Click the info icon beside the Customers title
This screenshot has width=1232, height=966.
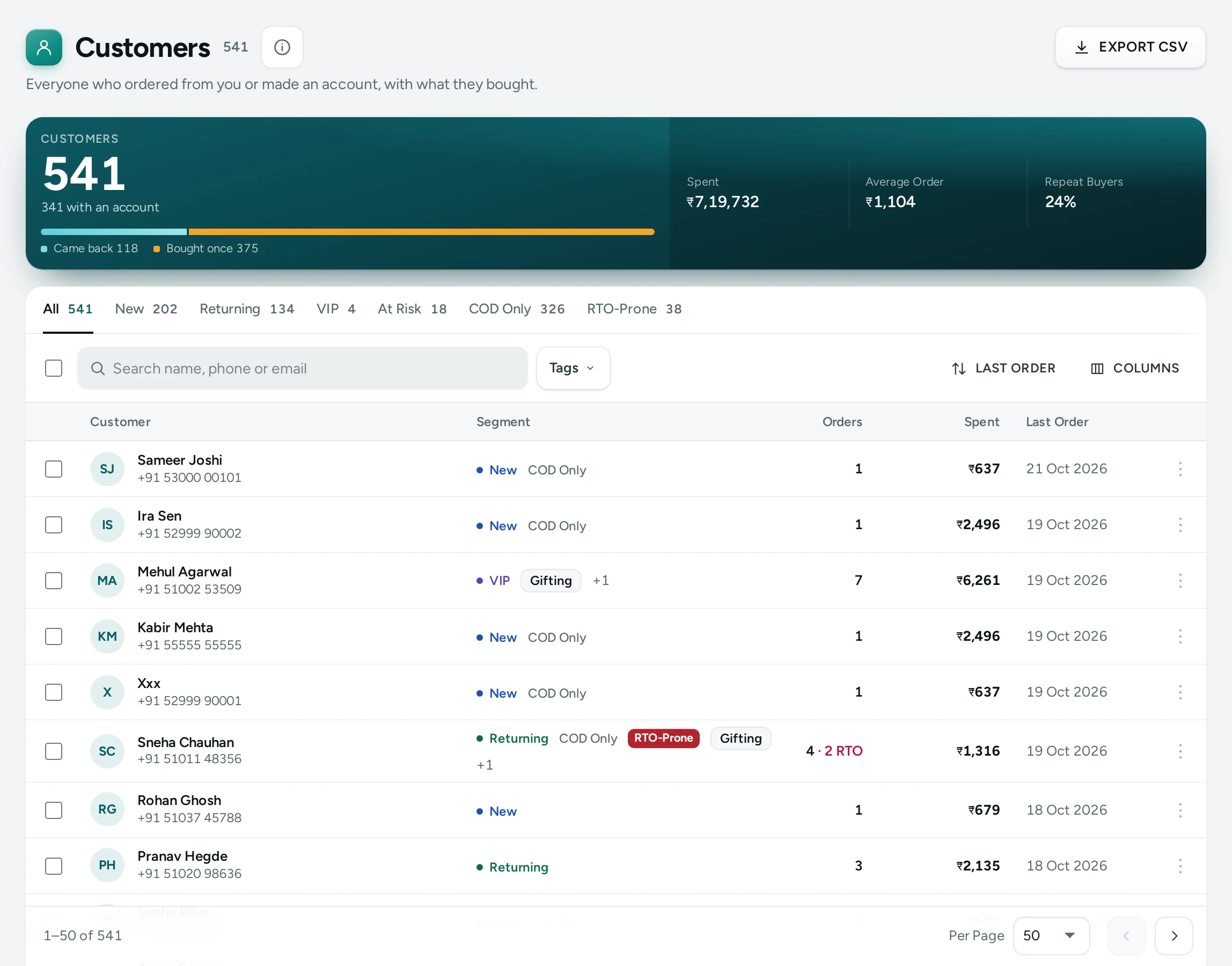[282, 47]
